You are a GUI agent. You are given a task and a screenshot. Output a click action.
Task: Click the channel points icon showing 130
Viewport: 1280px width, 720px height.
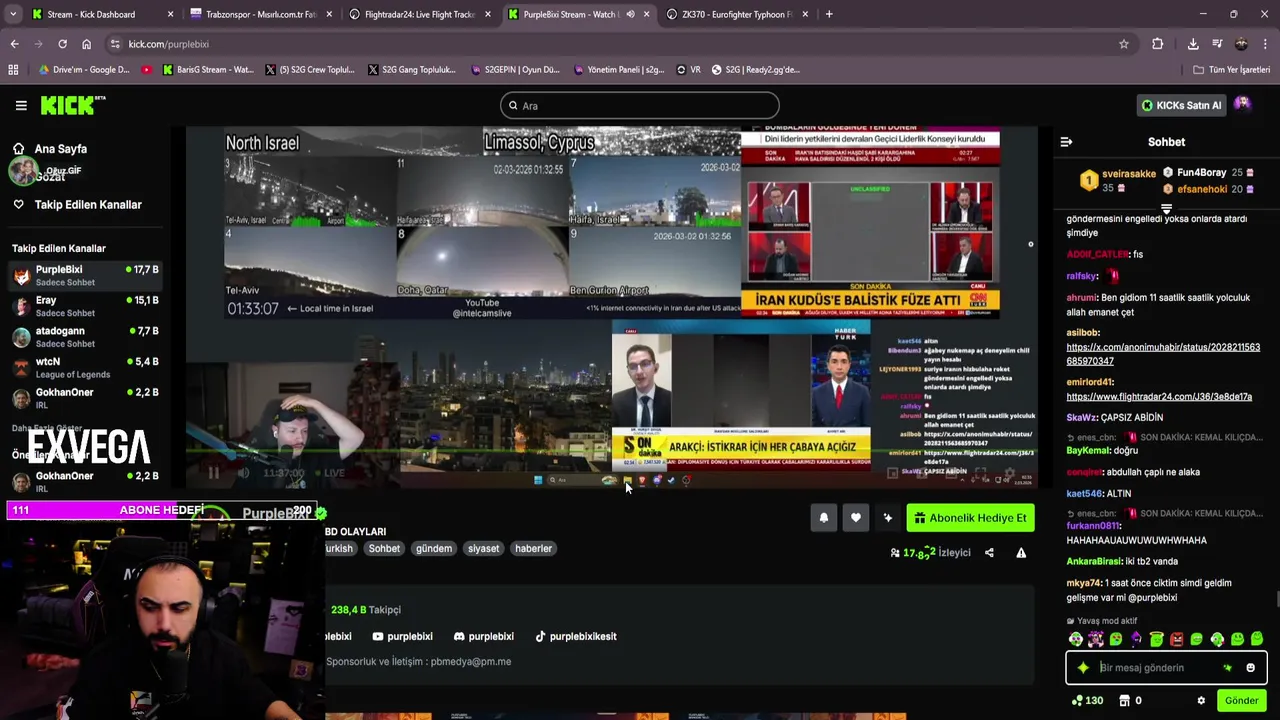1086,701
